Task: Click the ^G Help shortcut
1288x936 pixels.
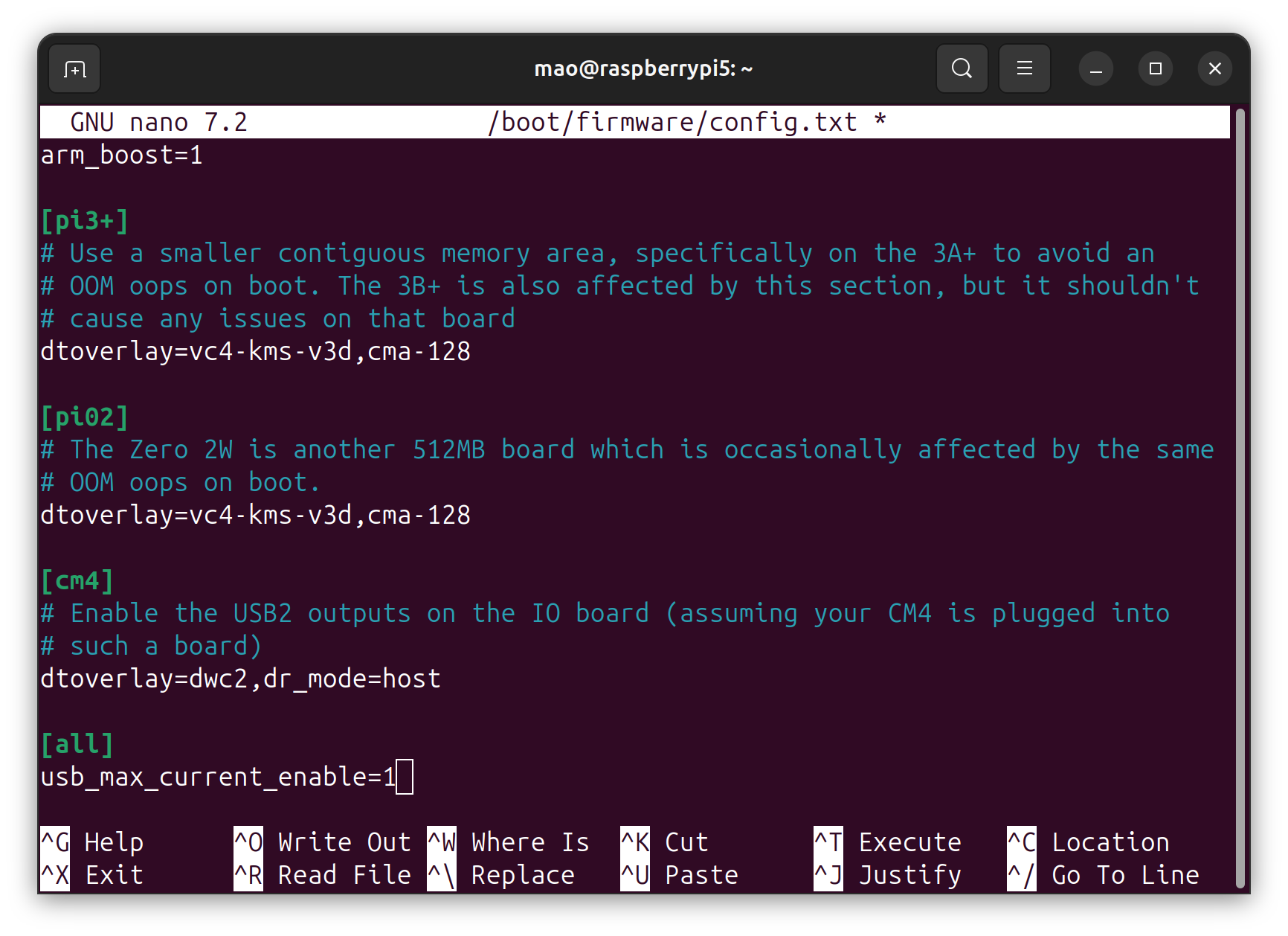Action: (92, 842)
